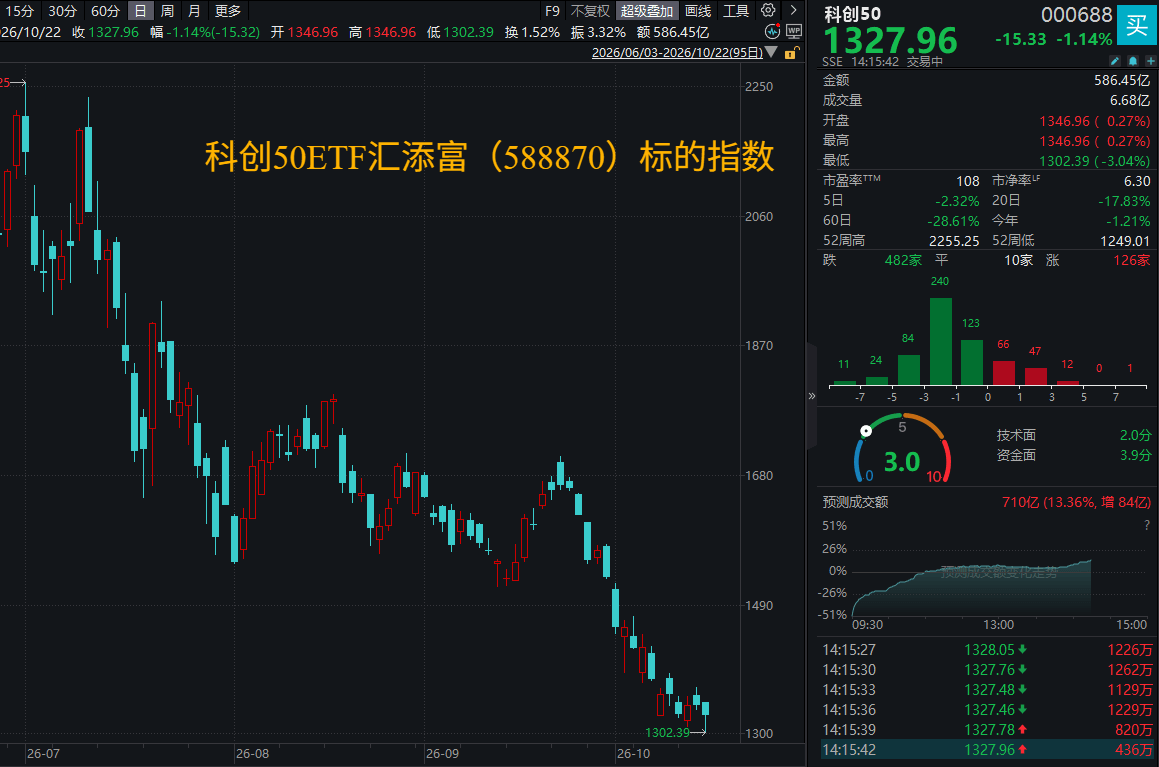
Task: Click the 预测成交额 forecast label
Action: [855, 502]
